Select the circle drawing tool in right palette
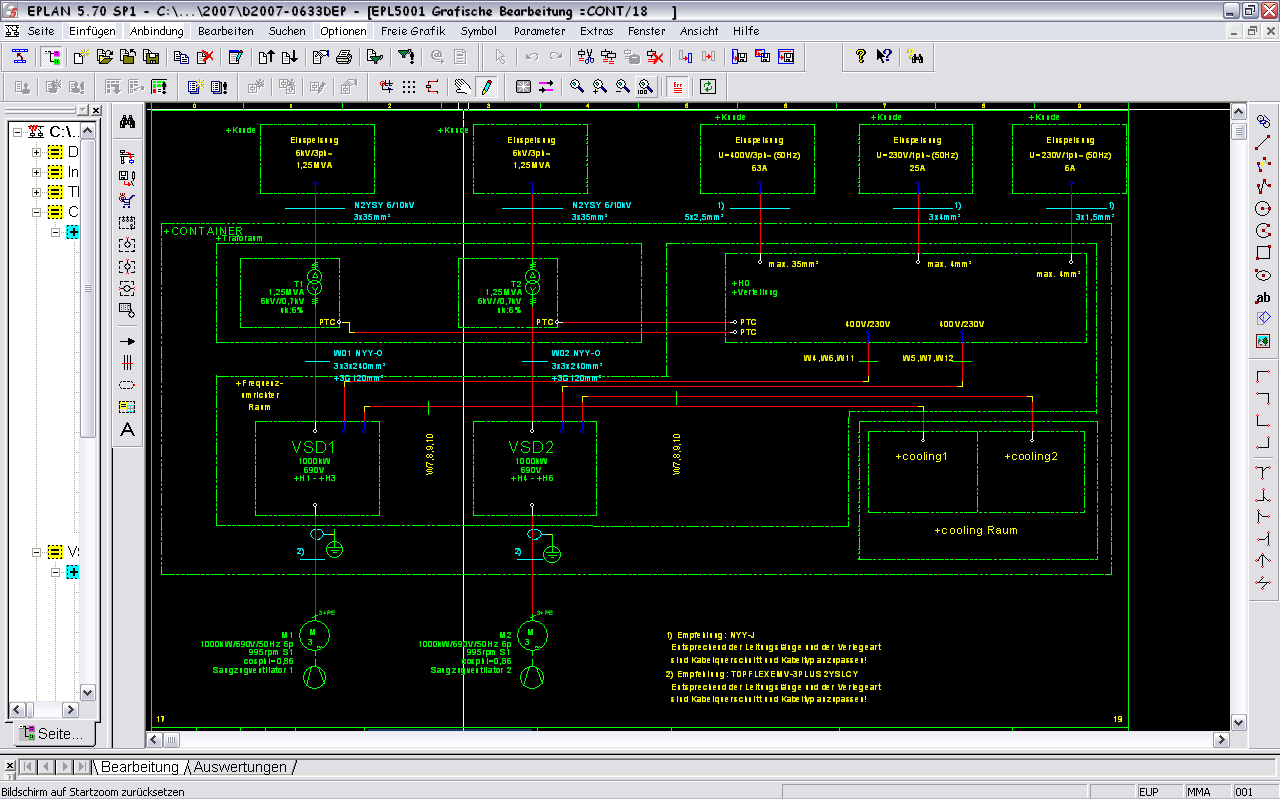 pos(1263,208)
